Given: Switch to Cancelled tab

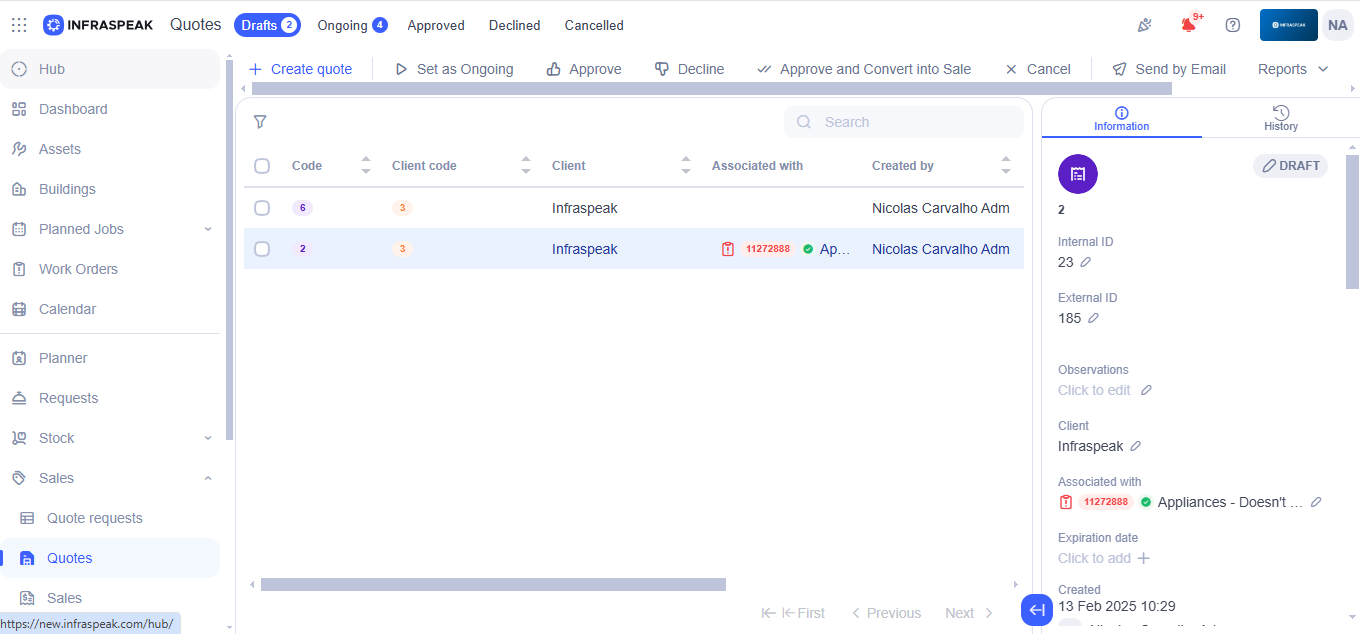Looking at the screenshot, I should [594, 25].
